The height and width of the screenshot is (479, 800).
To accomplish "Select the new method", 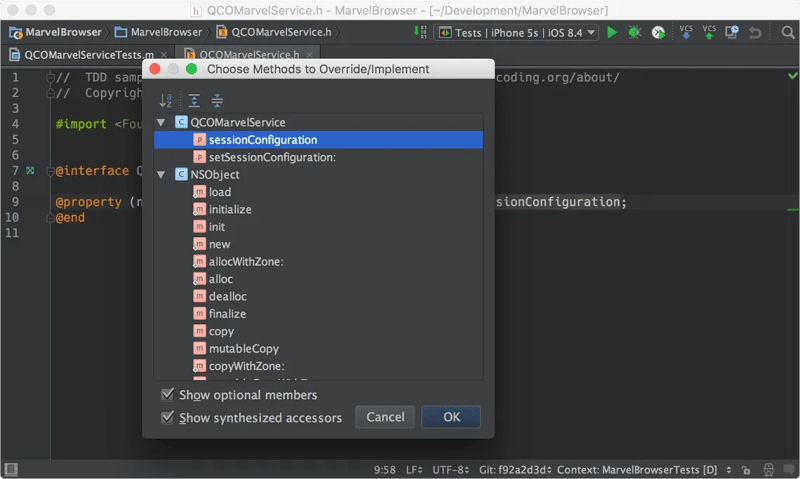I will 318,244.
